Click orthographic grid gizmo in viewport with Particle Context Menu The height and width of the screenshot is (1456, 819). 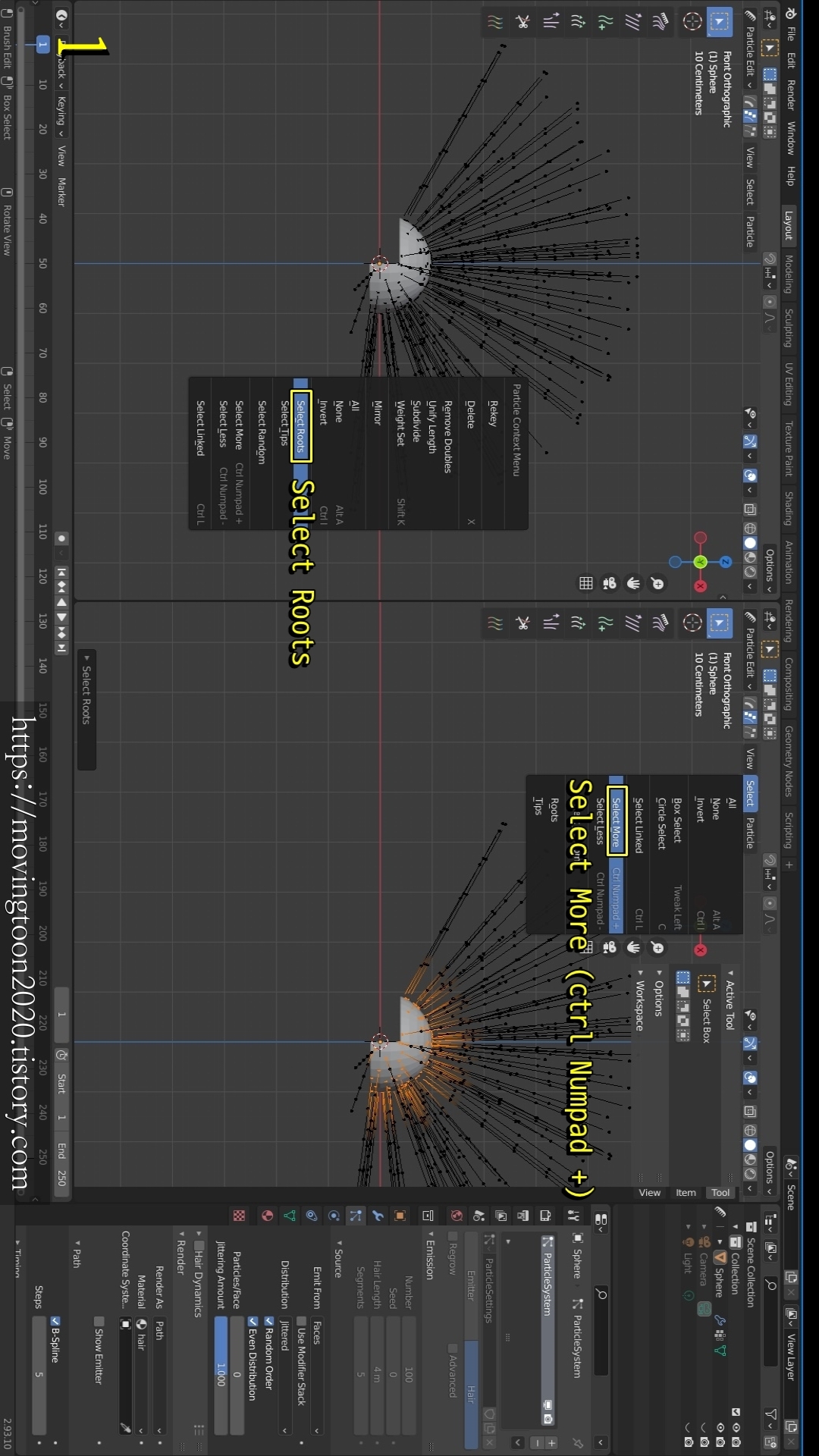click(x=586, y=583)
